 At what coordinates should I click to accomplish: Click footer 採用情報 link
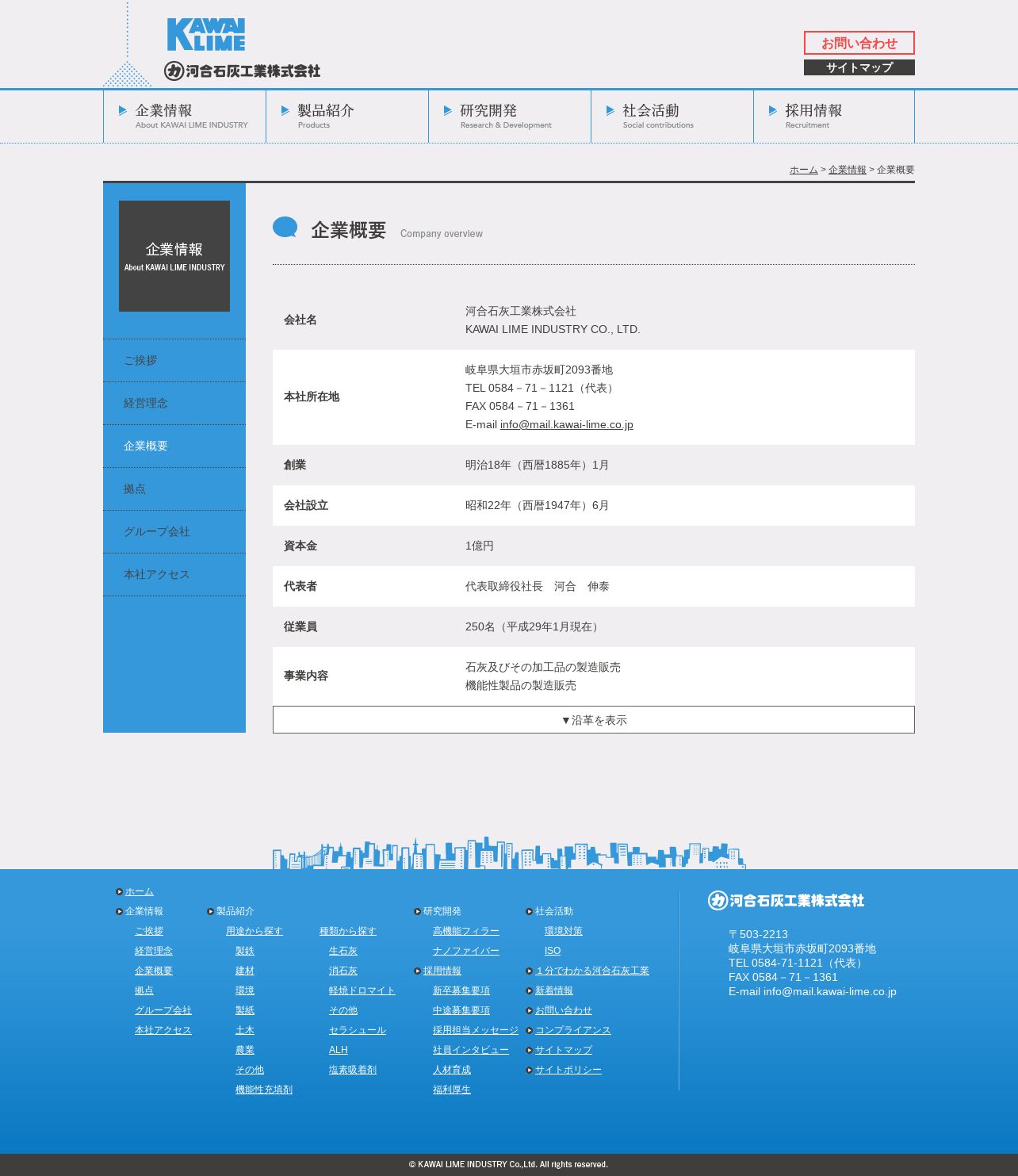click(x=442, y=971)
